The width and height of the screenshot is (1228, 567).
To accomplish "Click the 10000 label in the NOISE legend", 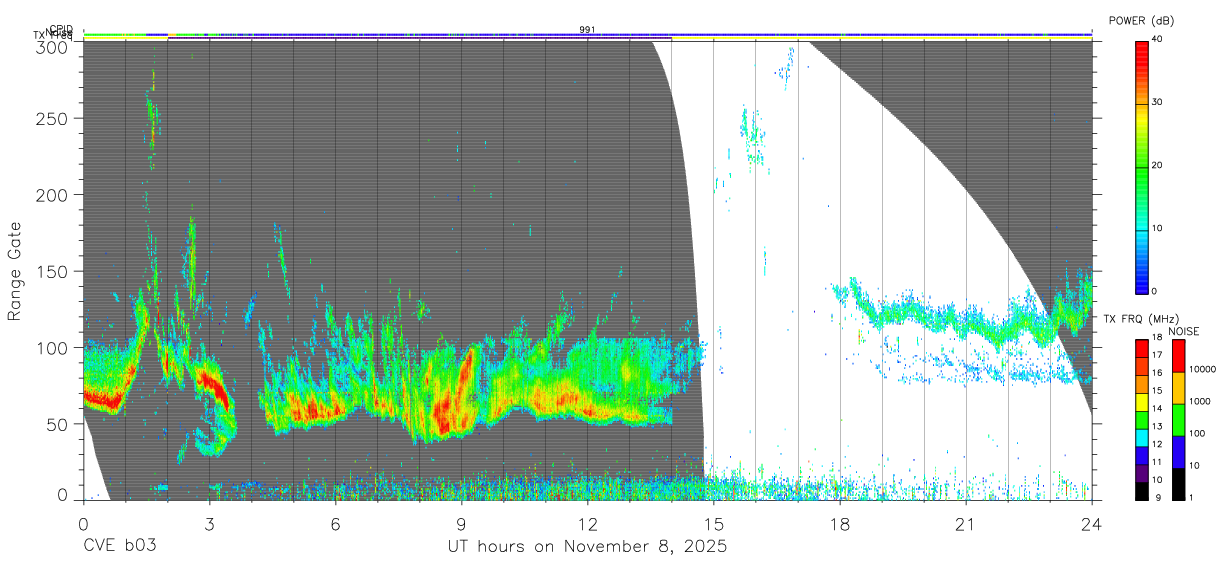I will [x=1203, y=371].
